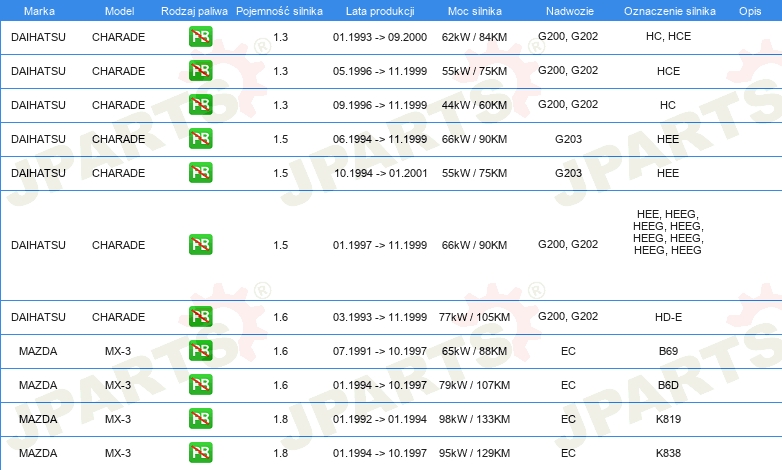Viewport: 782px width, 470px height.
Task: Select G200, G202 body in 01.1997 row
Action: tap(568, 244)
